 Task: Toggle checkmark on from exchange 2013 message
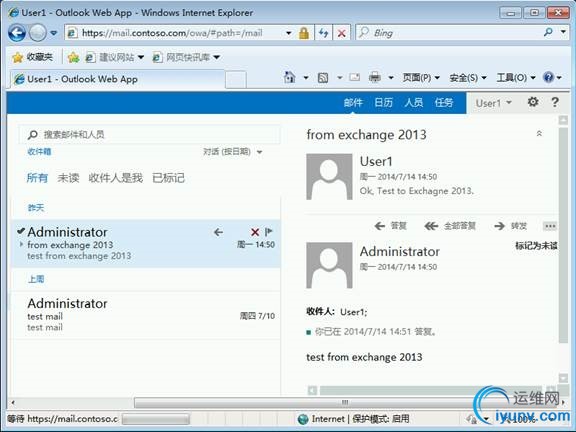coord(21,231)
